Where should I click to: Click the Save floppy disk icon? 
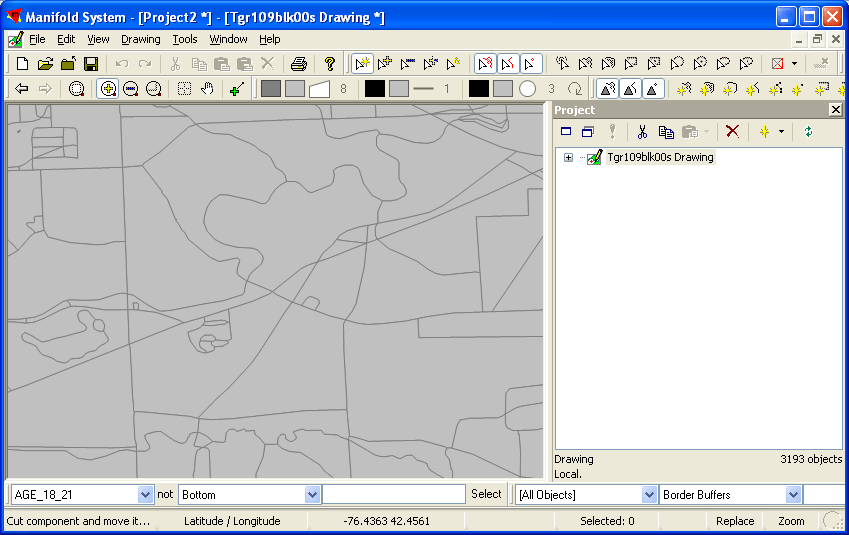(91, 64)
